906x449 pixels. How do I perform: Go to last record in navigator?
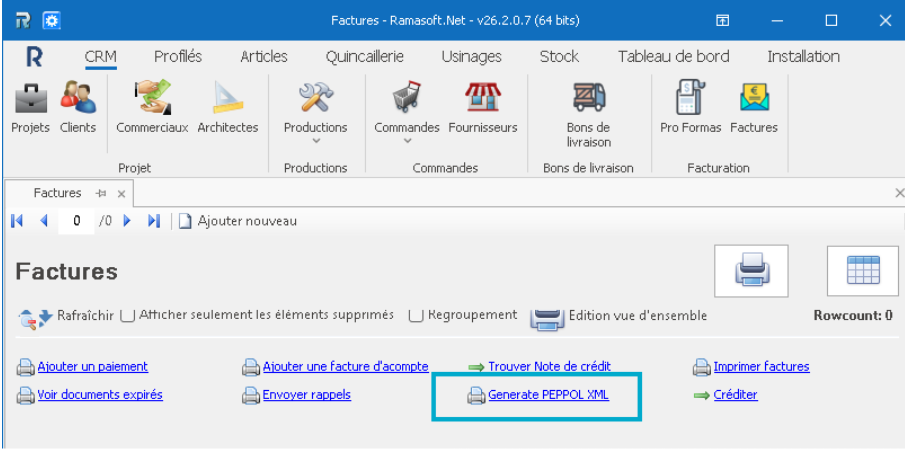(x=154, y=221)
